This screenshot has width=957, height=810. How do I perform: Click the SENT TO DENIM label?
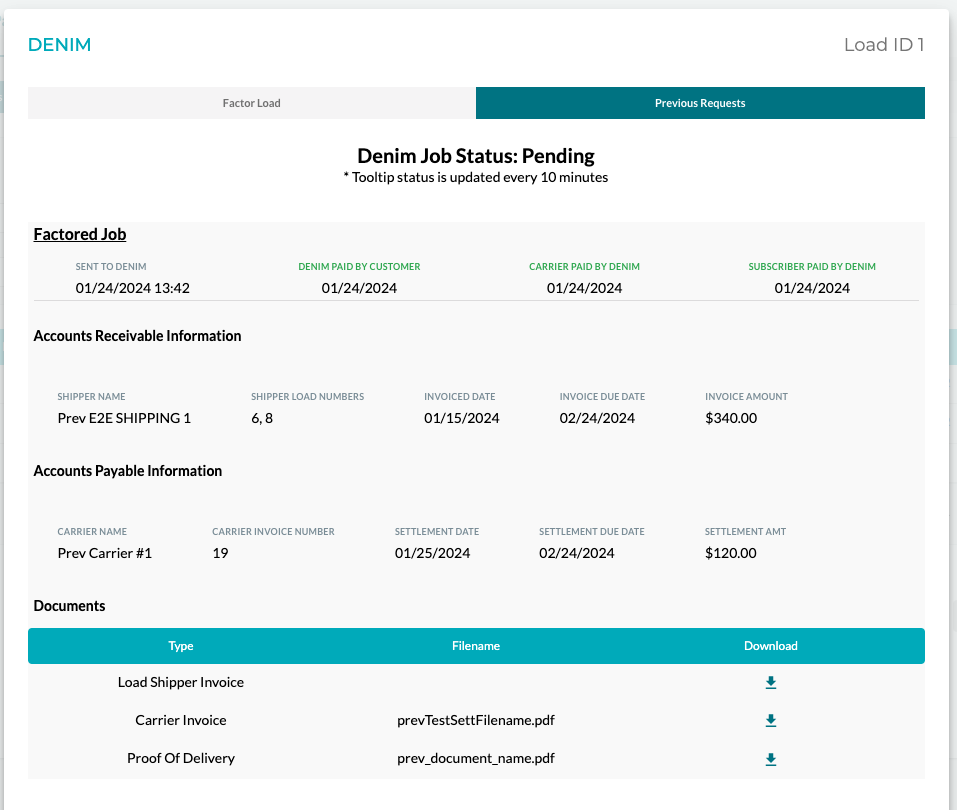pyautogui.click(x=110, y=267)
